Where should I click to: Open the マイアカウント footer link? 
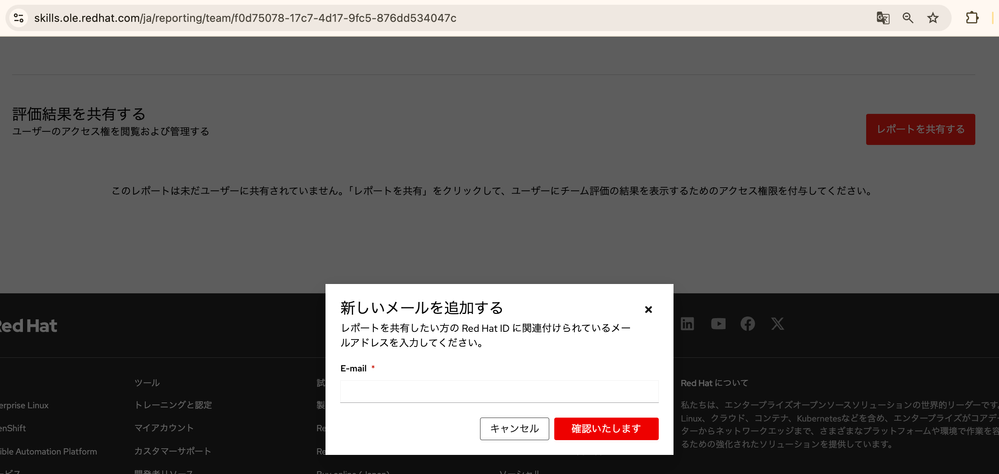164,428
